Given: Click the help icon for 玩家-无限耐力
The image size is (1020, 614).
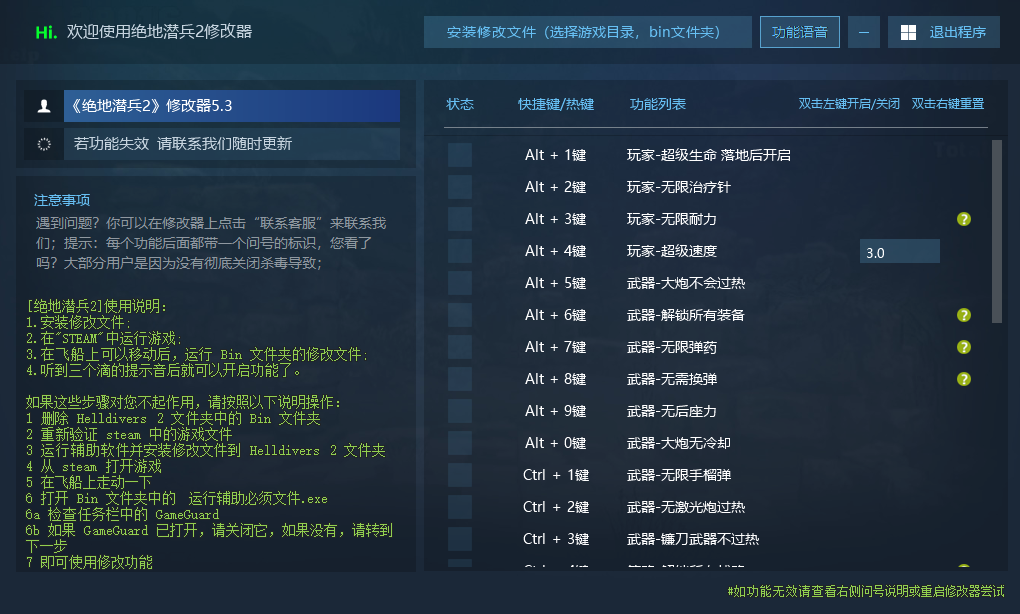Looking at the screenshot, I should (963, 219).
